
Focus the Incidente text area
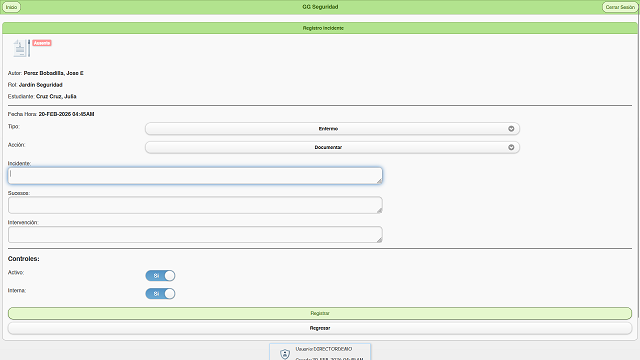[x=195, y=176]
